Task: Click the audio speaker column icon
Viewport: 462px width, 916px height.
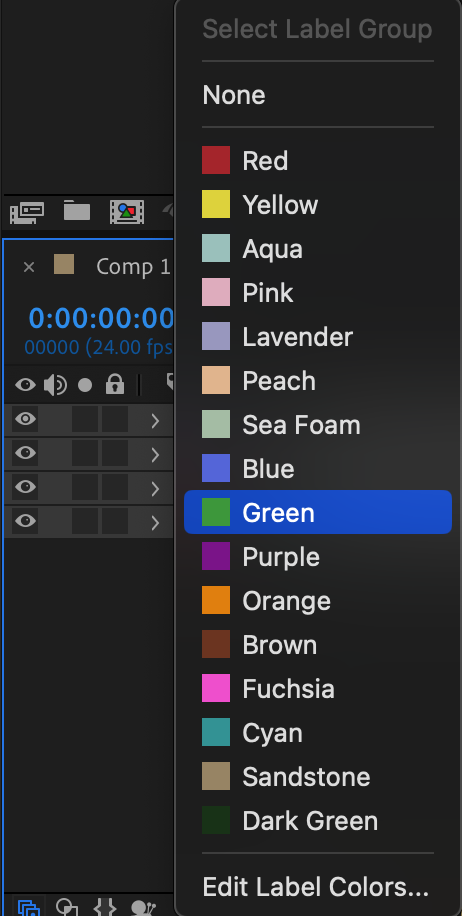Action: (x=55, y=385)
